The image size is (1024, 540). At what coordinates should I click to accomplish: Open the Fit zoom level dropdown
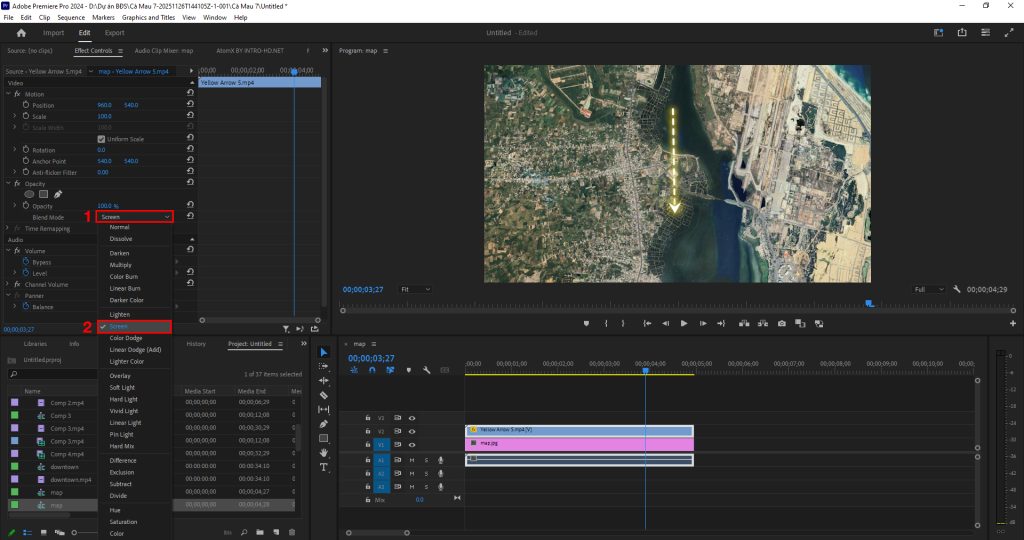point(416,289)
